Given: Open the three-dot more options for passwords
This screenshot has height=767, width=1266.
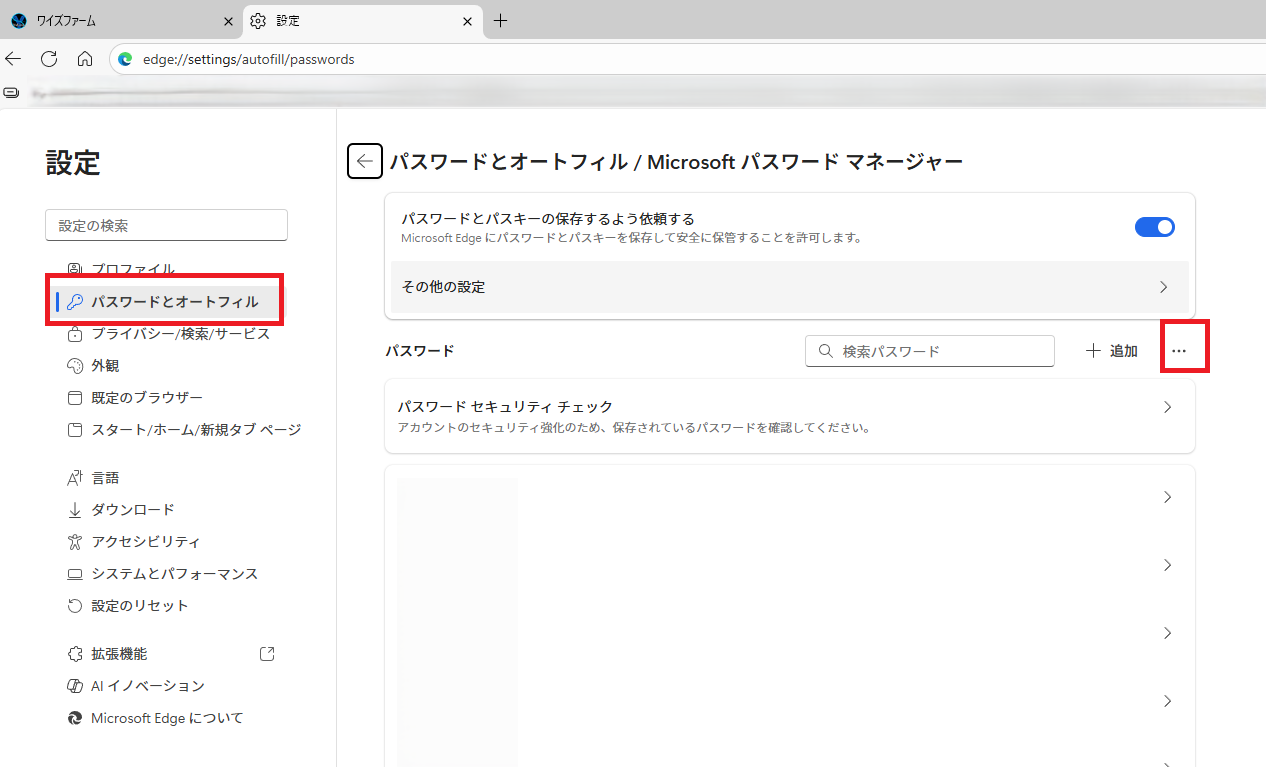Looking at the screenshot, I should pyautogui.click(x=1179, y=351).
